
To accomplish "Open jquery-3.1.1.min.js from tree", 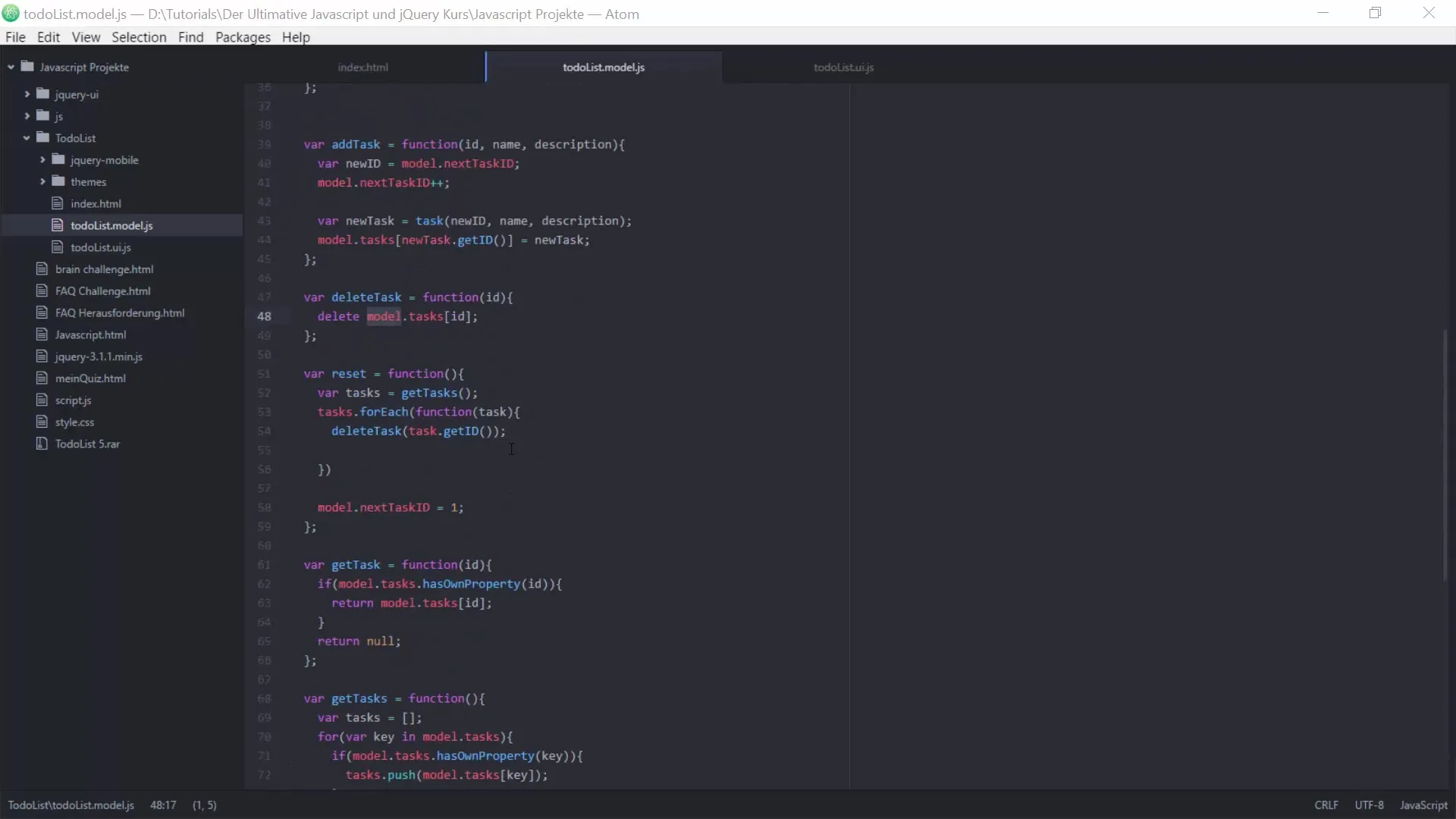I will 99,356.
